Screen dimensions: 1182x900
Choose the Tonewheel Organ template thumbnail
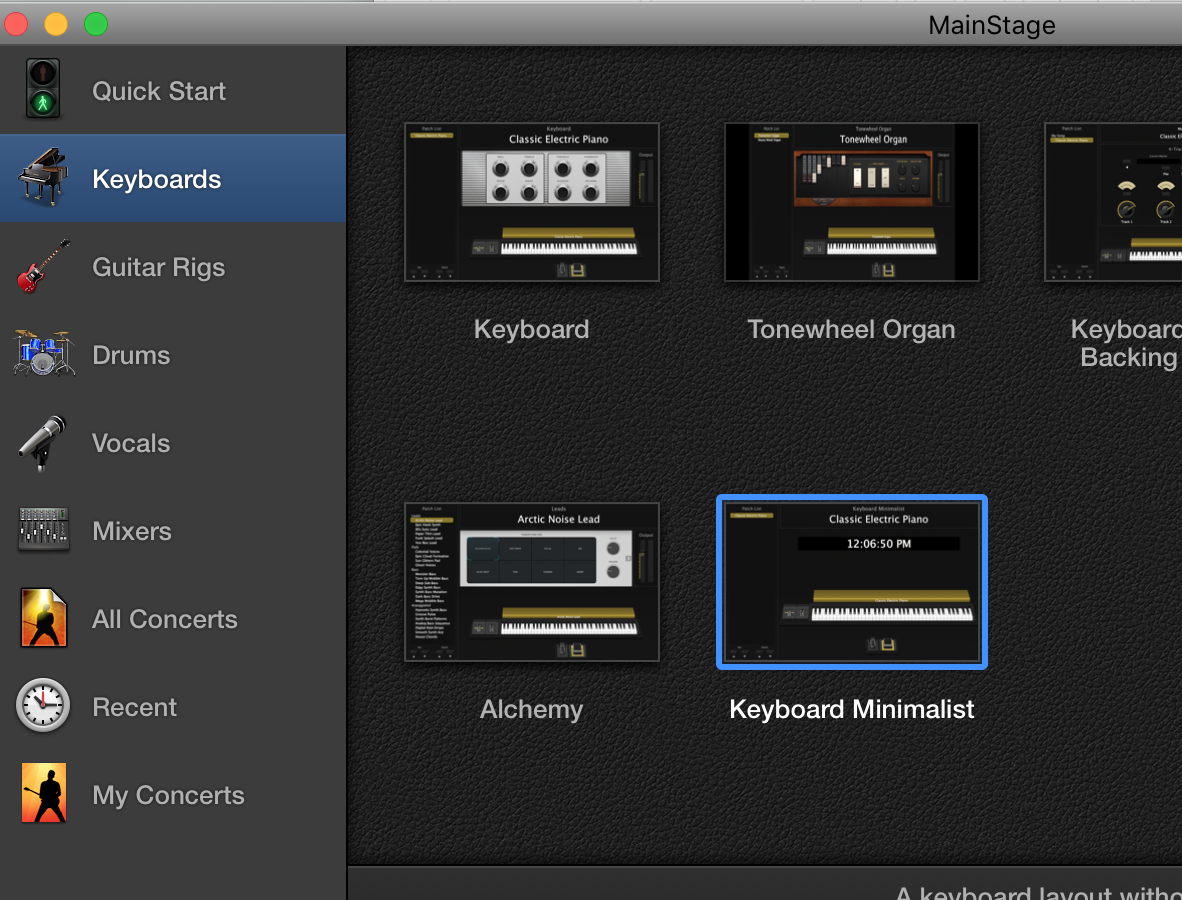pos(852,202)
